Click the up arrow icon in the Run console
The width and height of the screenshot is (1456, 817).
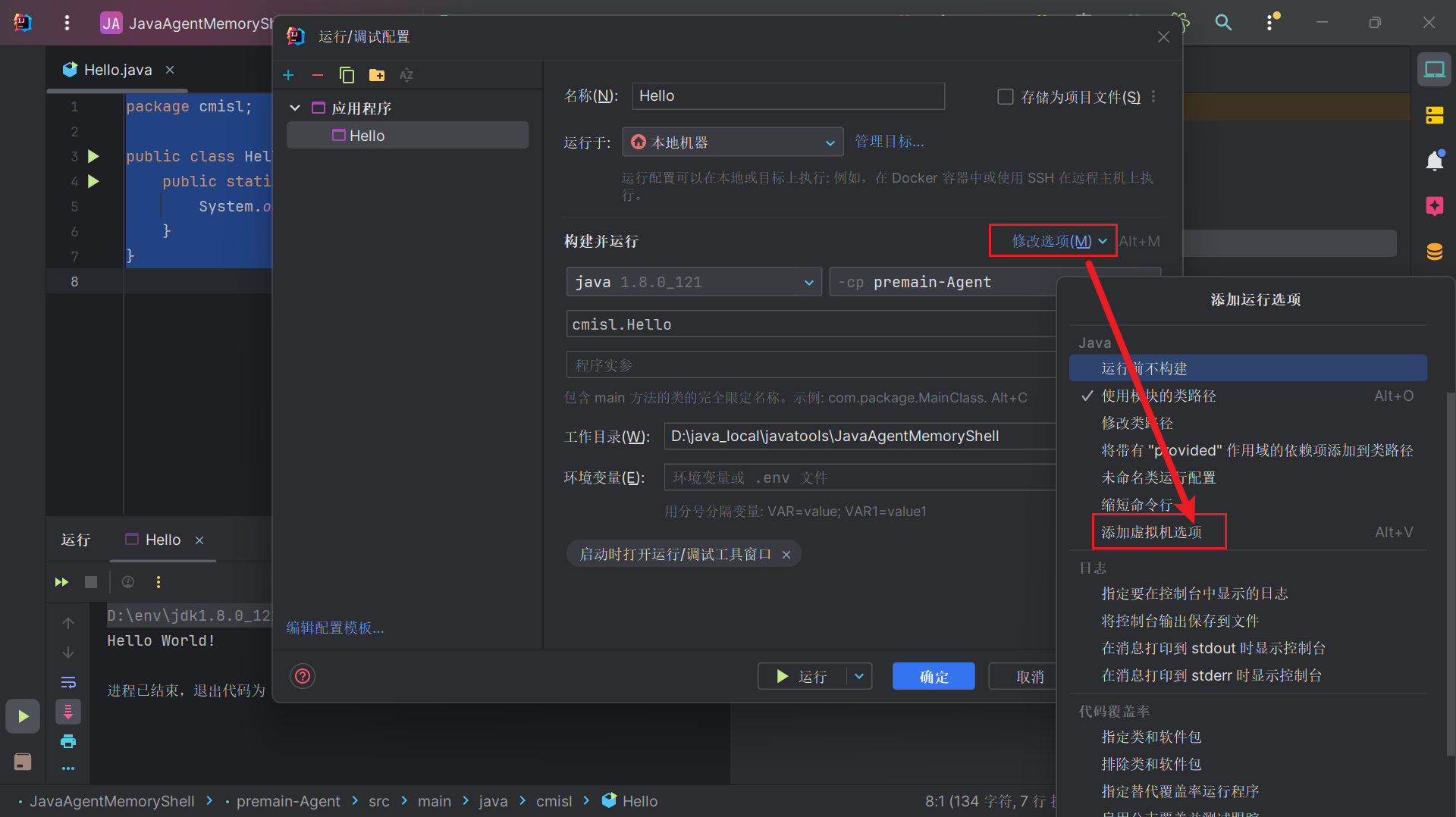(68, 623)
